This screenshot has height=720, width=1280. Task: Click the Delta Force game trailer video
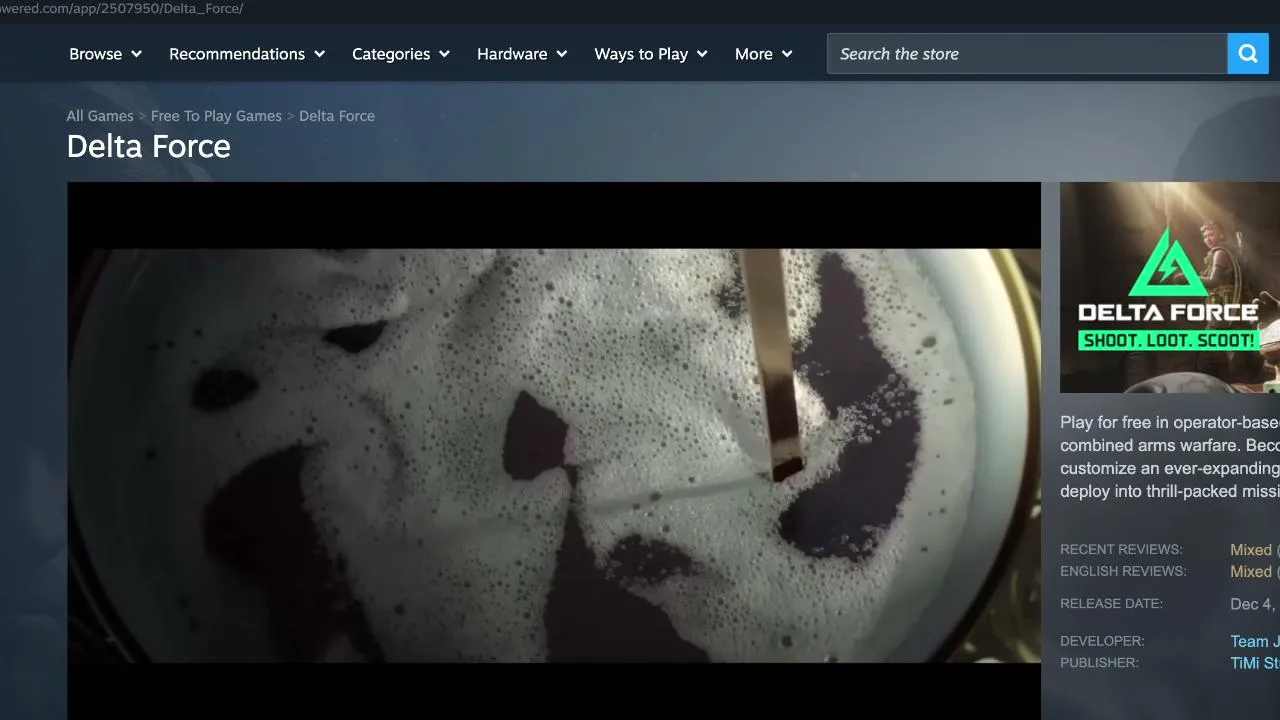click(554, 451)
